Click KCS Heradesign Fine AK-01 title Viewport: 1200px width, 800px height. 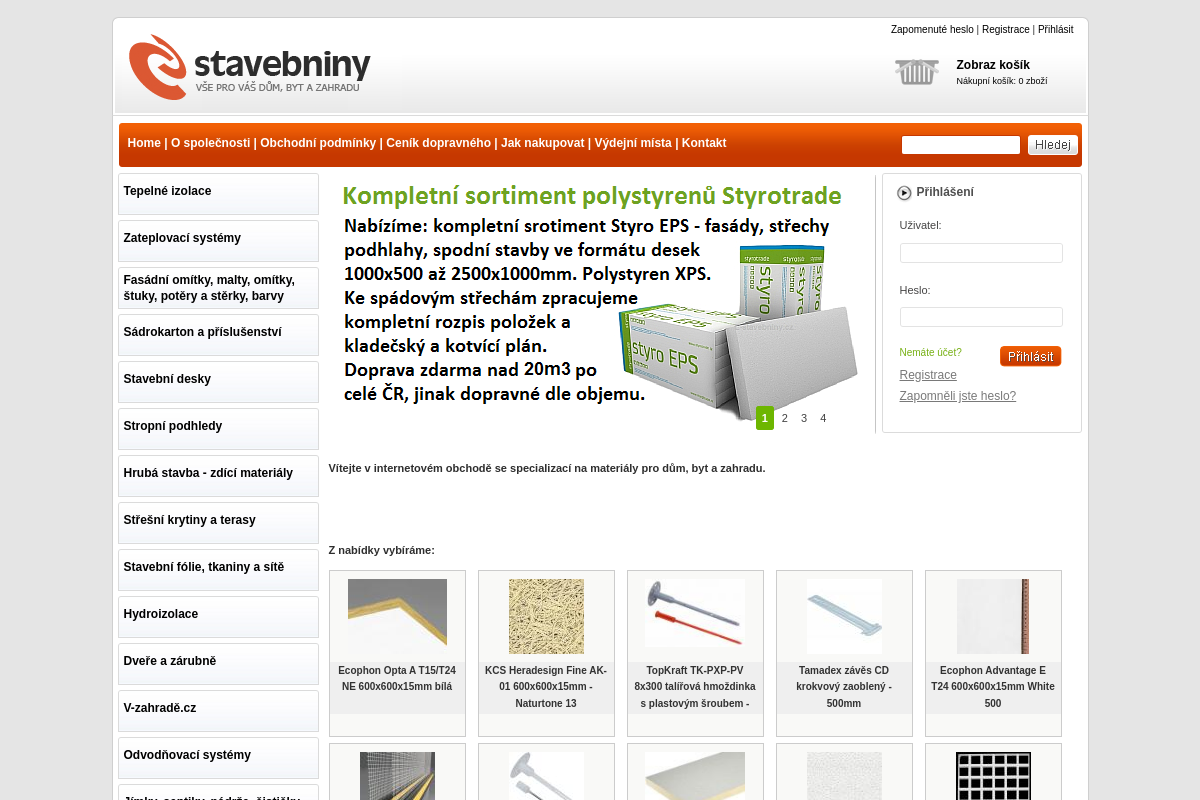546,687
